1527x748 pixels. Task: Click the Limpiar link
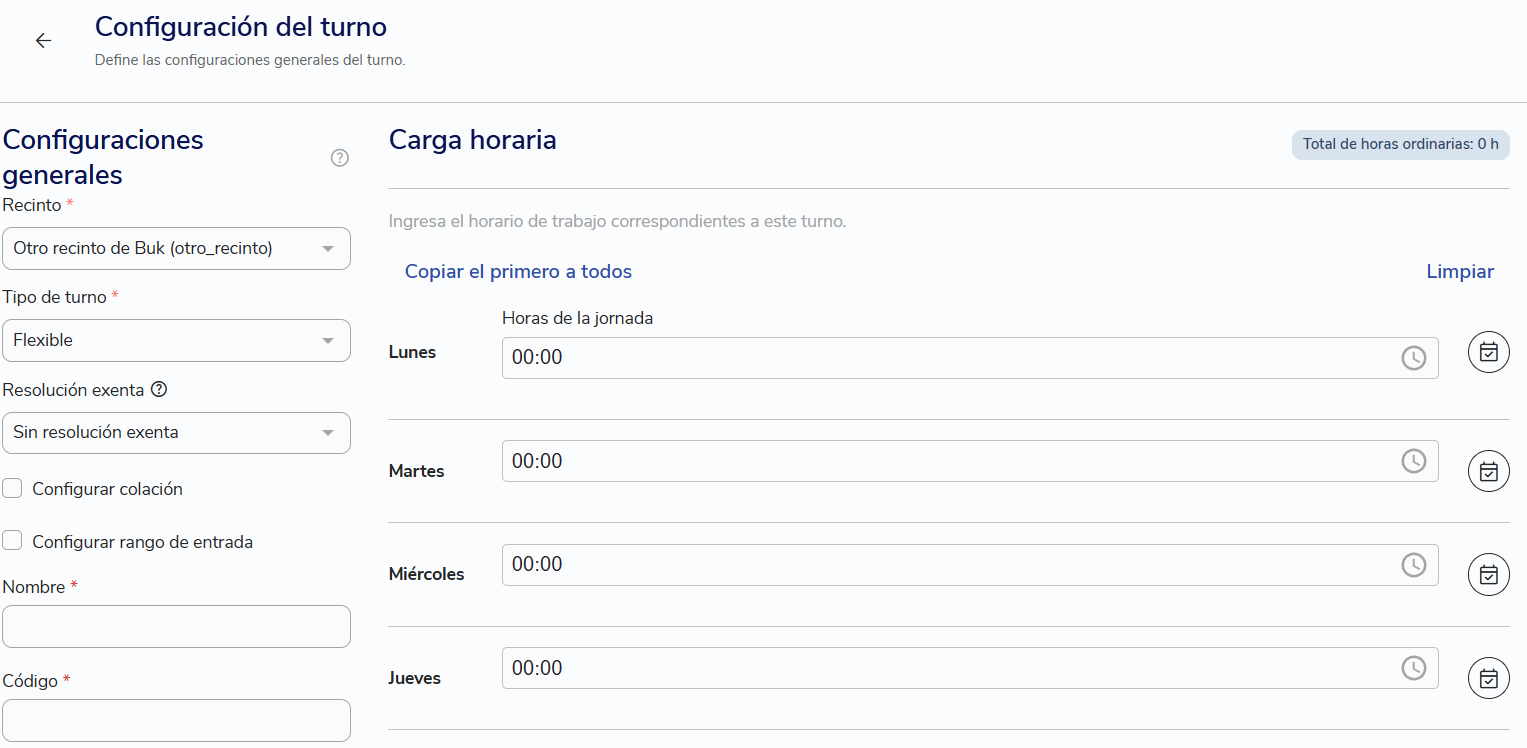click(x=1460, y=272)
